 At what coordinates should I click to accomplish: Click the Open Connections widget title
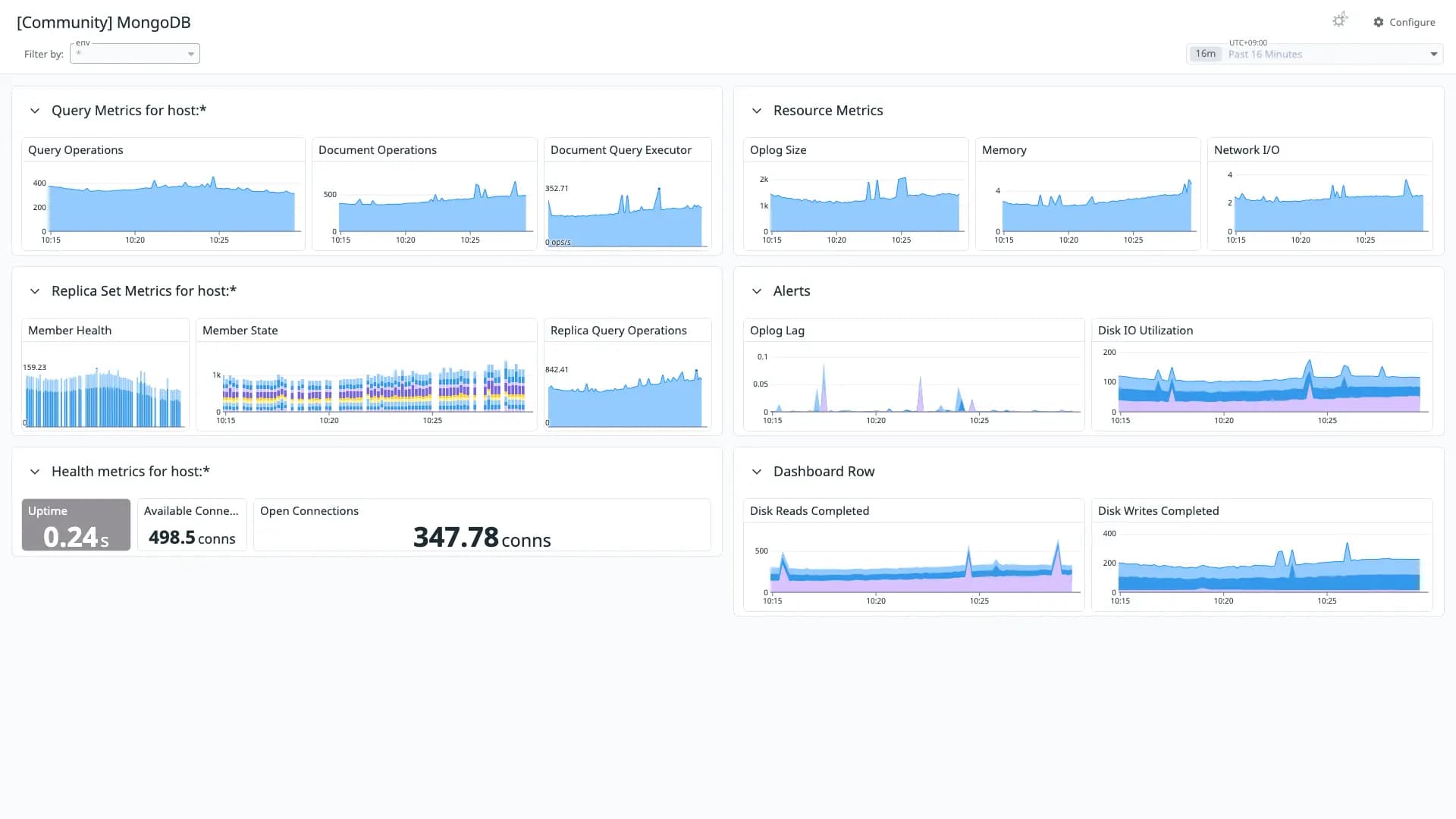[x=309, y=511]
